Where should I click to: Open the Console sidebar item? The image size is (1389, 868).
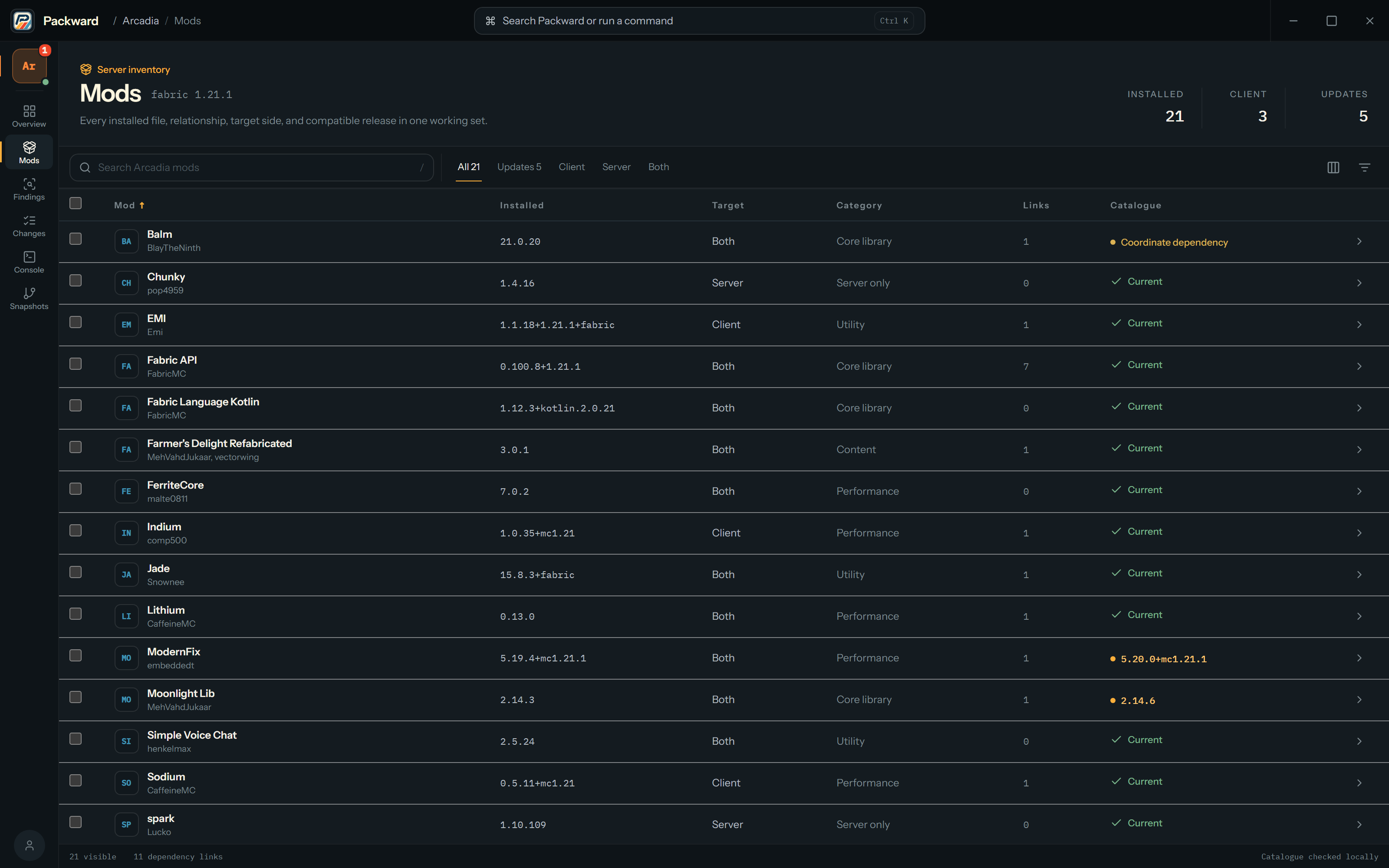point(29,262)
